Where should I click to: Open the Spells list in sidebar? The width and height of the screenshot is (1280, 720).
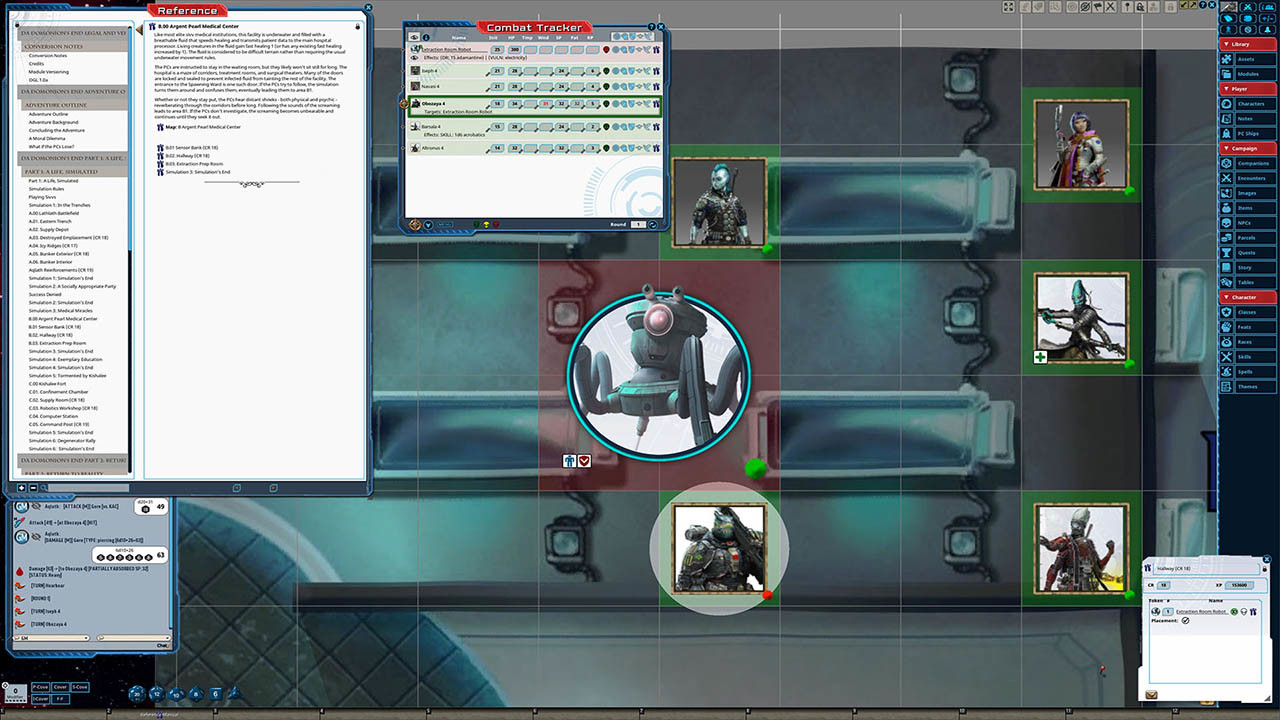1246,371
